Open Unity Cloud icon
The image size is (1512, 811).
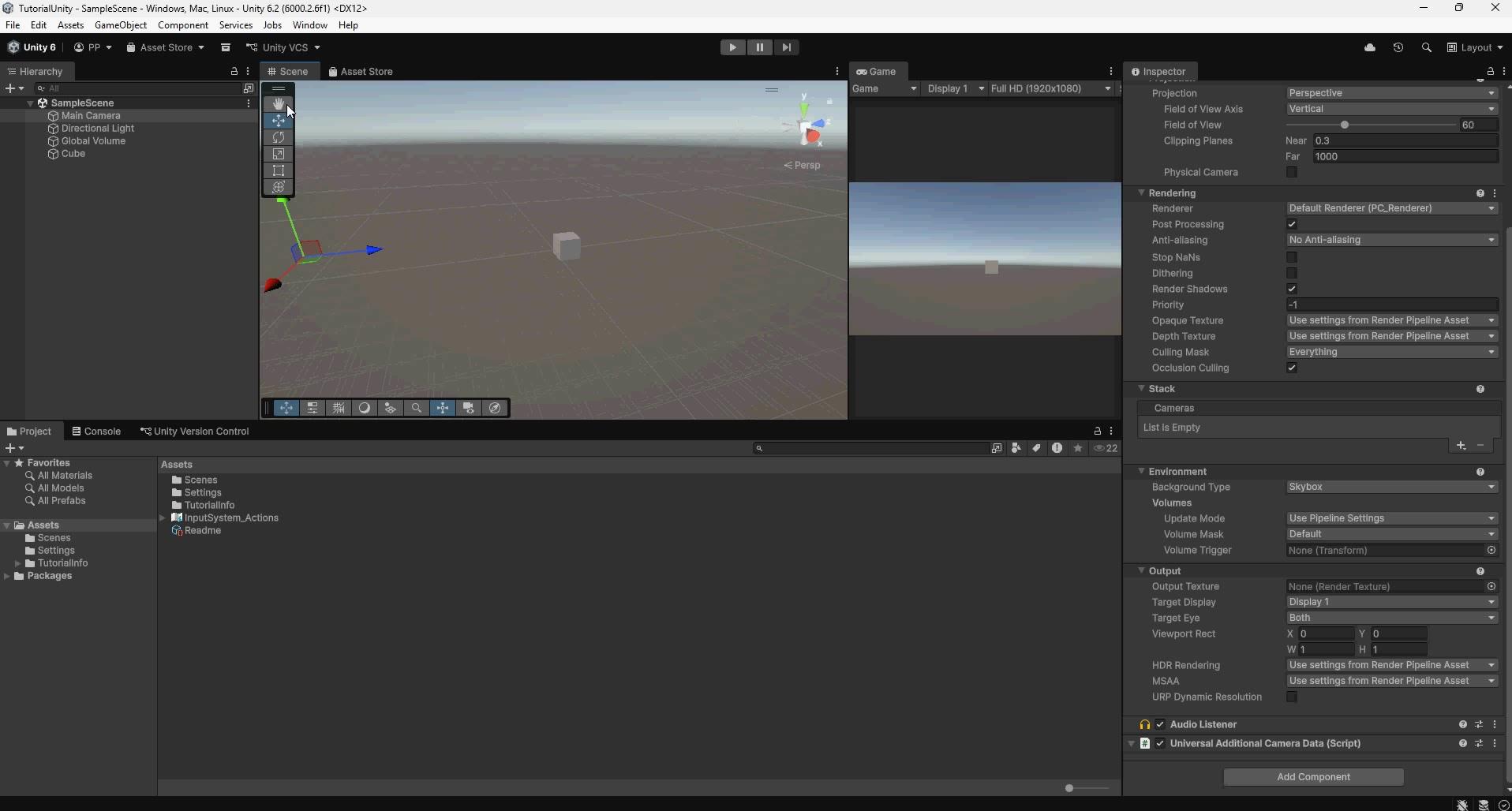[x=1370, y=47]
